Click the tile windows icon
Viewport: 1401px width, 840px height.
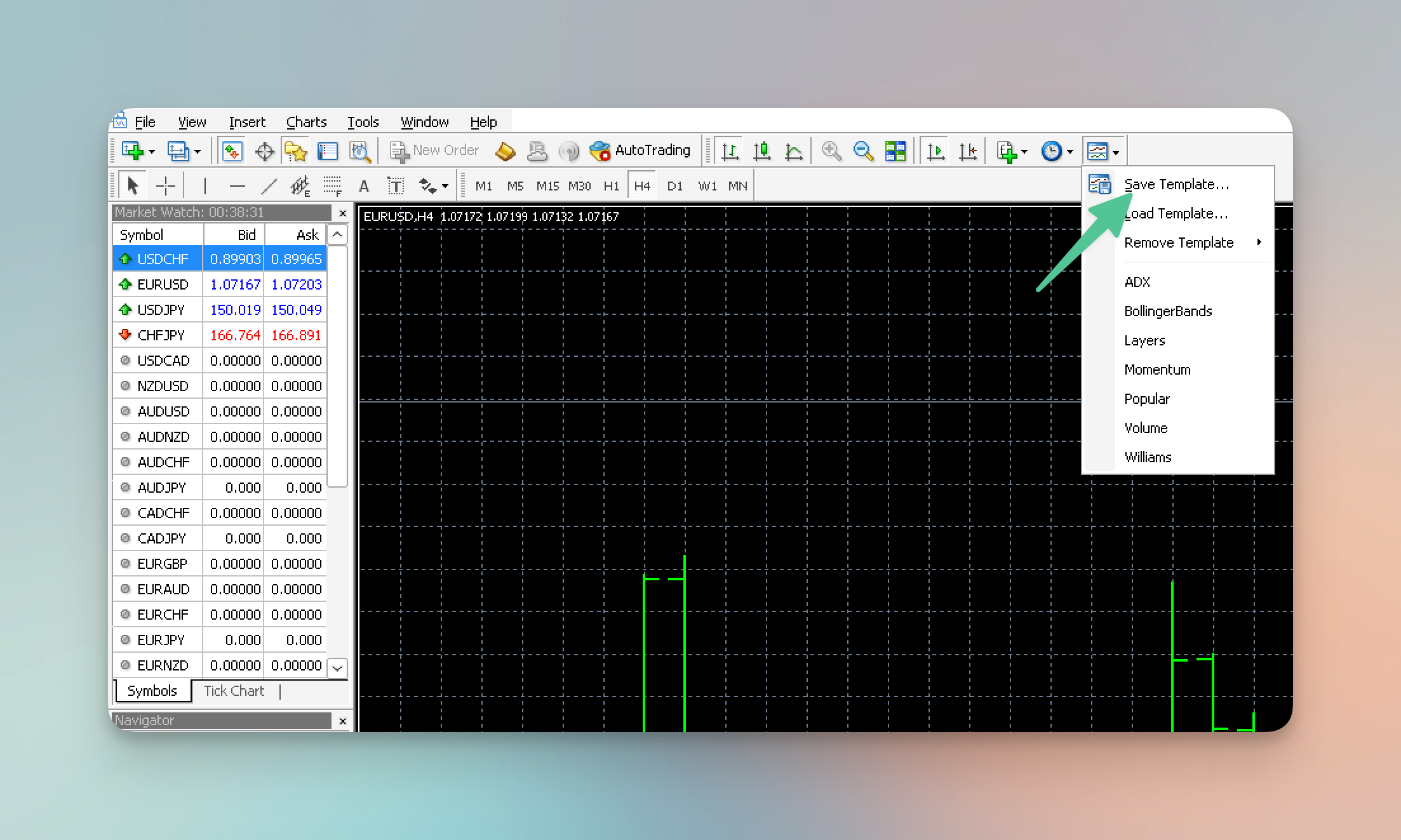tap(895, 151)
